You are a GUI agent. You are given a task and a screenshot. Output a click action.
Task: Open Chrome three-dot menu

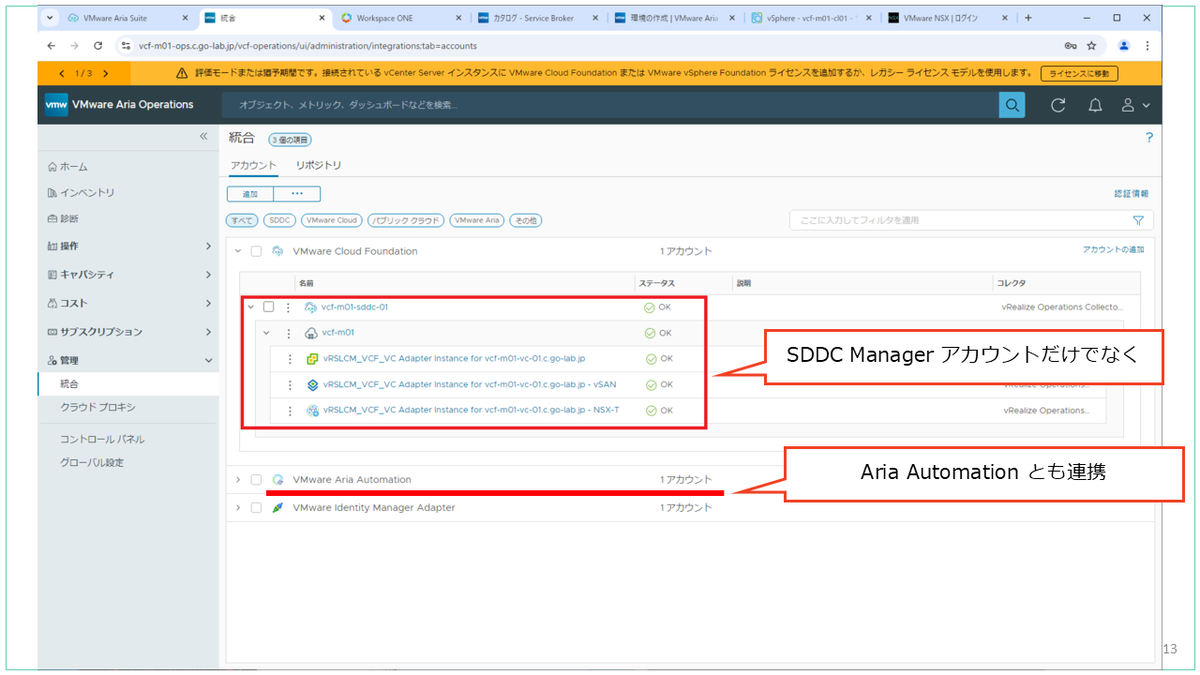pos(1147,46)
